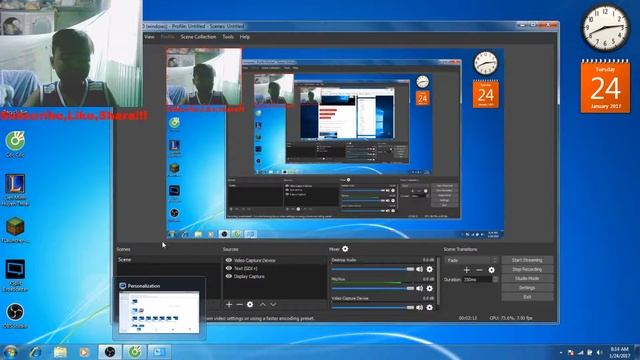
Task: Add a new source with plus icon
Action: [229, 304]
